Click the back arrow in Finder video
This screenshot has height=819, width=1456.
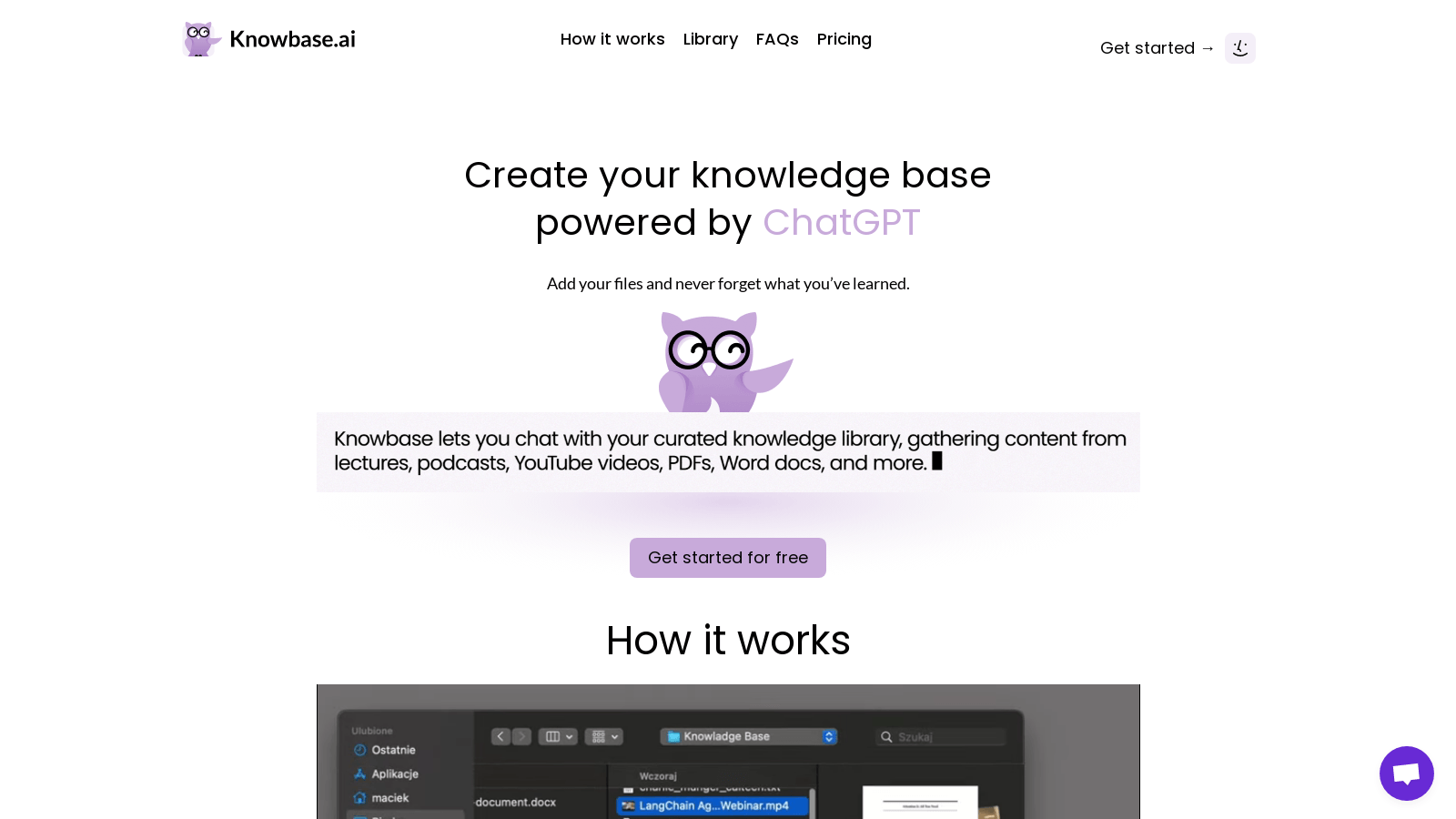(500, 736)
